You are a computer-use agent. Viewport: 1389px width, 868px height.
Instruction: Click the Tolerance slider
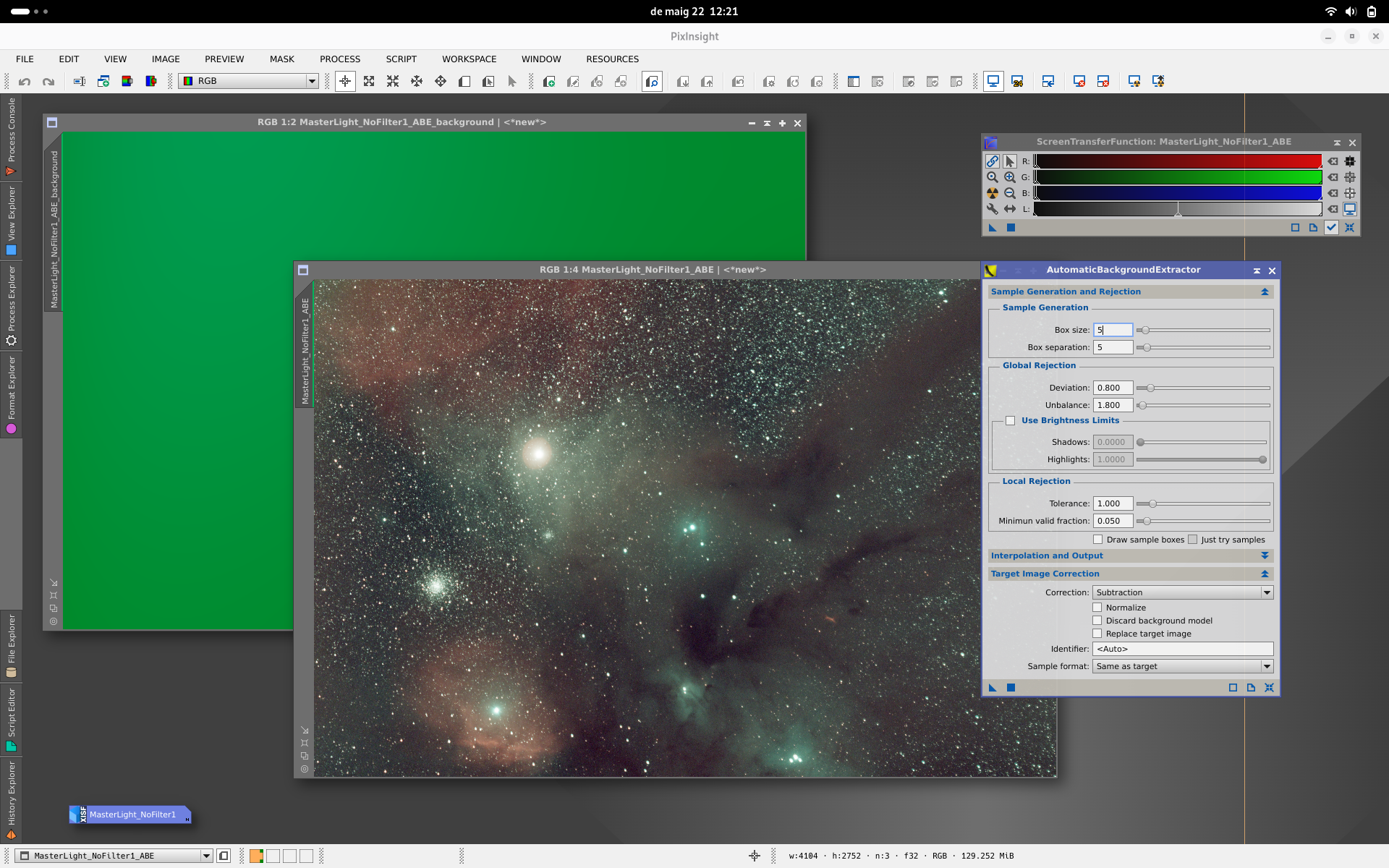1203,503
